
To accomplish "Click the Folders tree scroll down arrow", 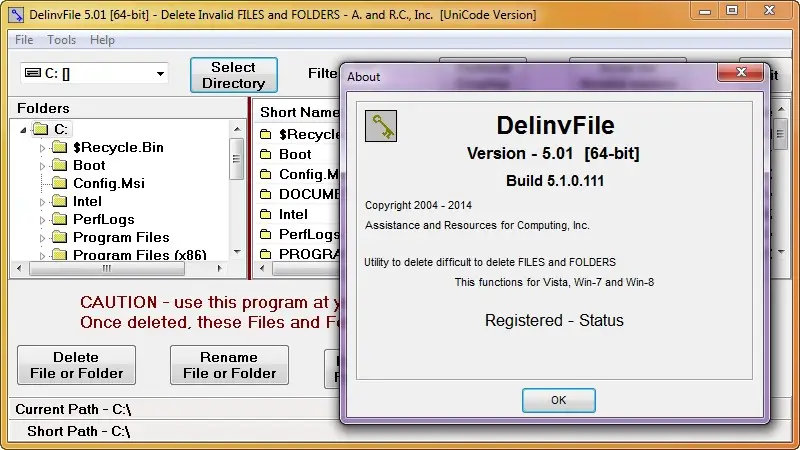I will tap(237, 252).
